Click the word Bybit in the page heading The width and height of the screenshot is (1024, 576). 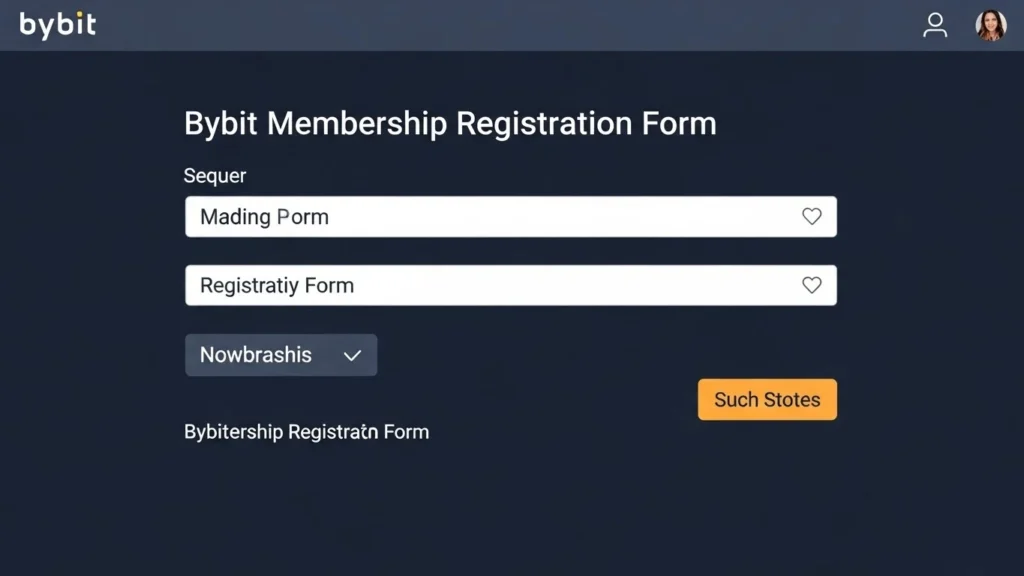click(x=221, y=124)
